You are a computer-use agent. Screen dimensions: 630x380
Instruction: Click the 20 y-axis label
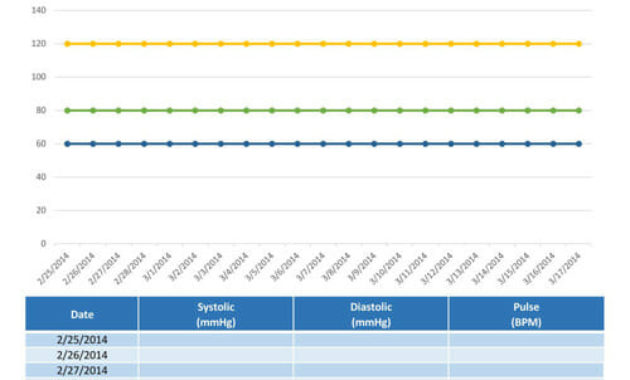tap(41, 210)
